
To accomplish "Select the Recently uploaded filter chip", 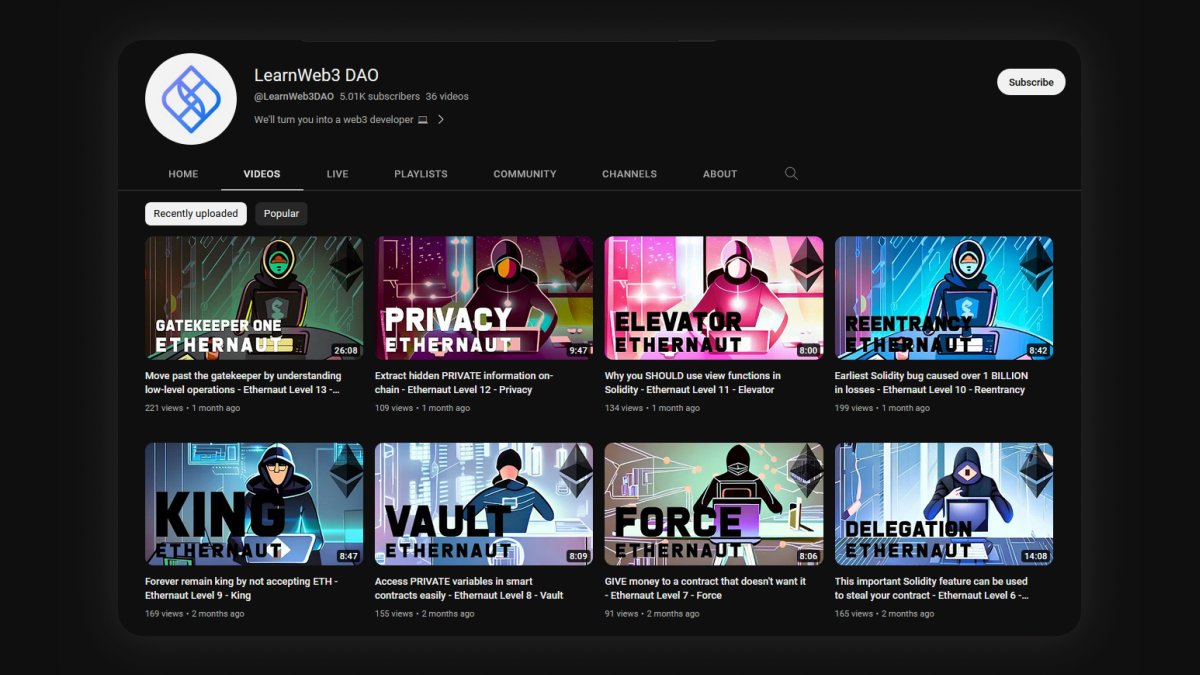I will coord(196,213).
